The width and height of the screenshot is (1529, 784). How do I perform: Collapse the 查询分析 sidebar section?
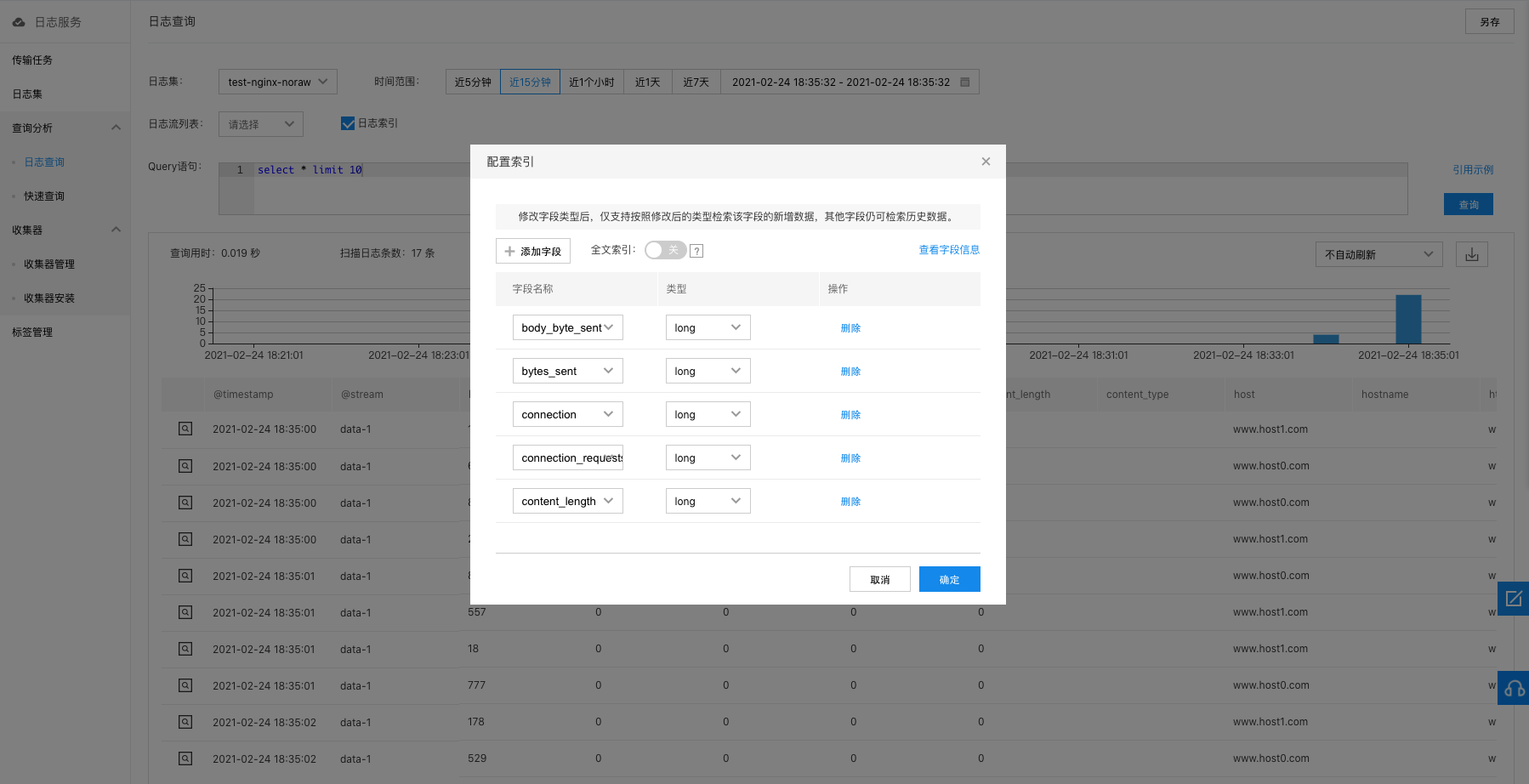tap(116, 128)
